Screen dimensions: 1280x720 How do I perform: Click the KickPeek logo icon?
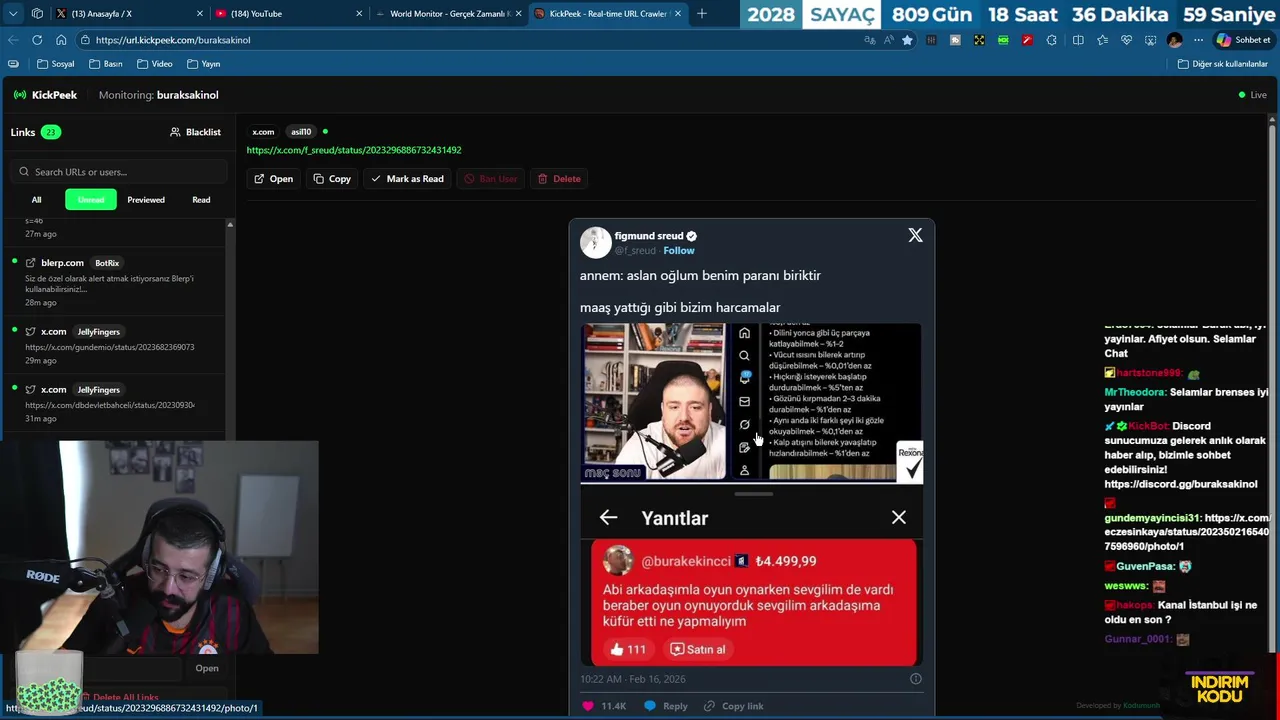(20, 95)
